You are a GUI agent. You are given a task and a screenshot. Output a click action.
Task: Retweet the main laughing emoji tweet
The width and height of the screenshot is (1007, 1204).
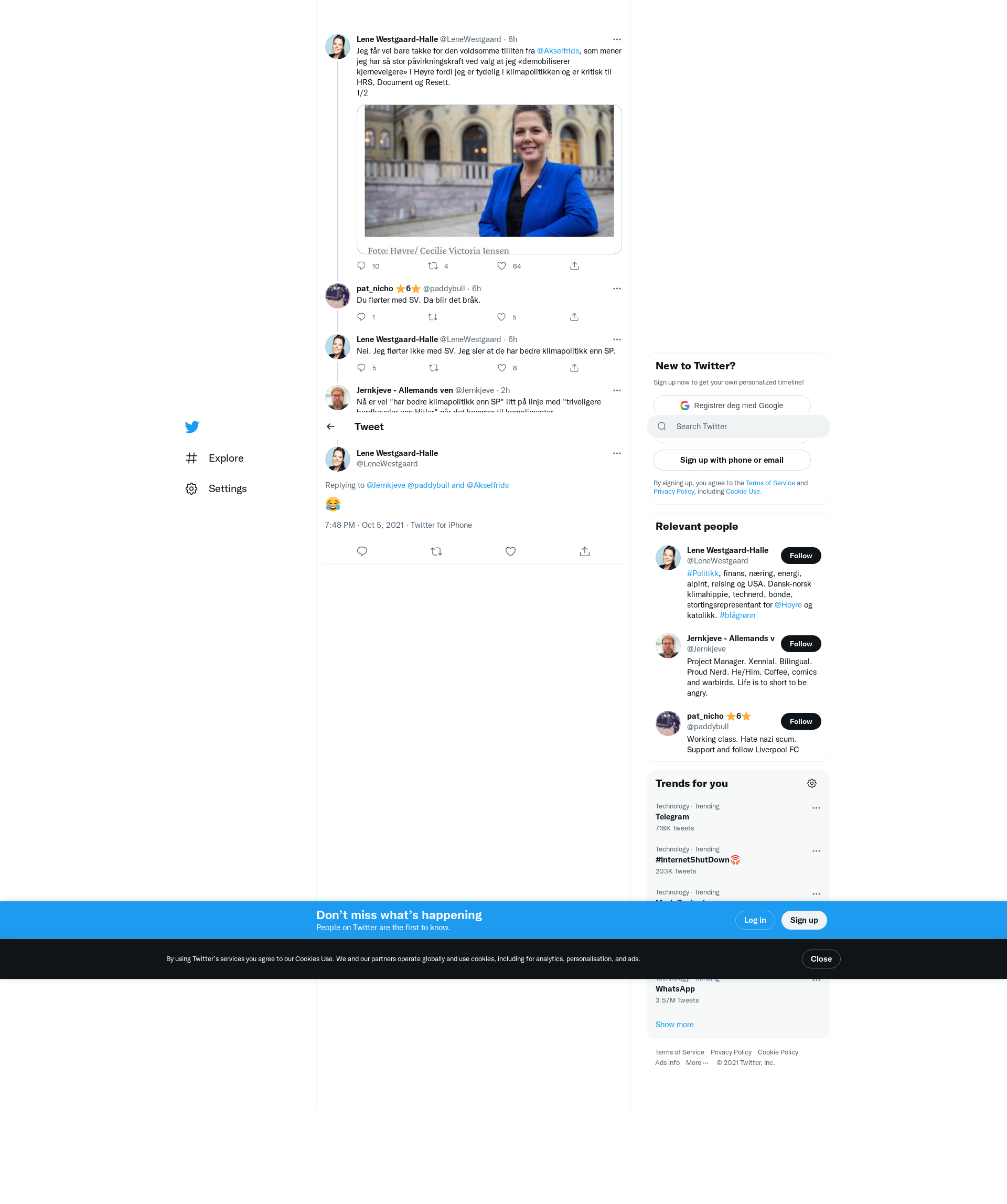tap(436, 551)
